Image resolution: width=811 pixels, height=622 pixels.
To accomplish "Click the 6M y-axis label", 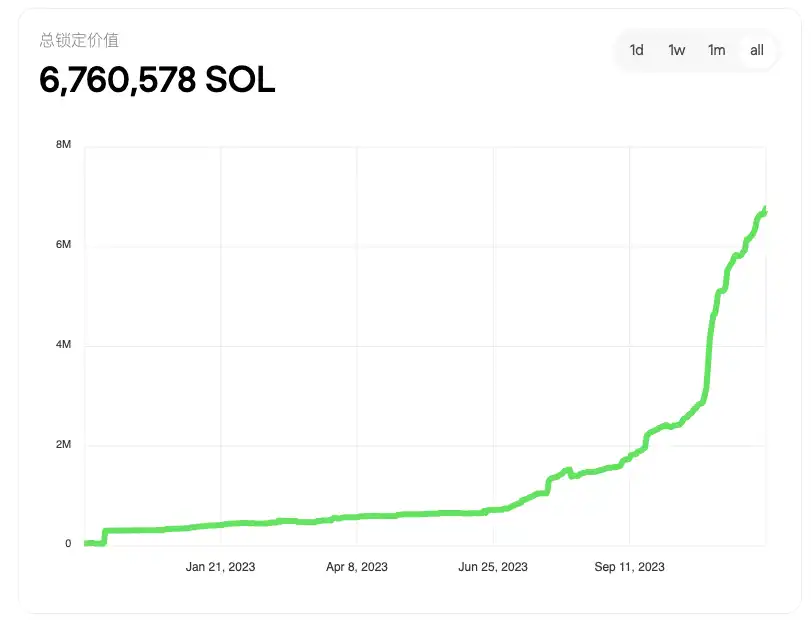I will pyautogui.click(x=64, y=245).
